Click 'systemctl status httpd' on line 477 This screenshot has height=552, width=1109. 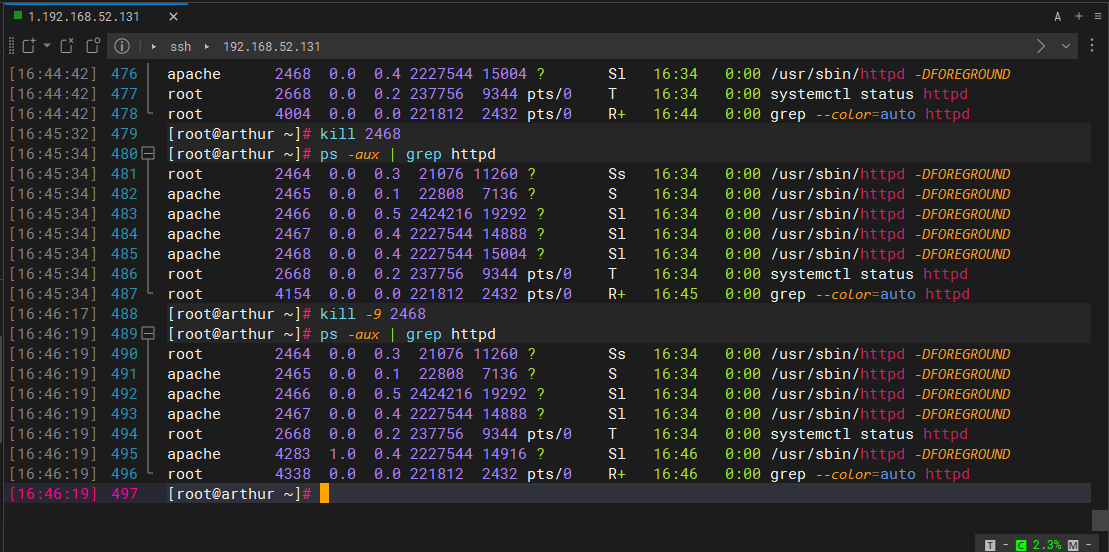pos(869,94)
